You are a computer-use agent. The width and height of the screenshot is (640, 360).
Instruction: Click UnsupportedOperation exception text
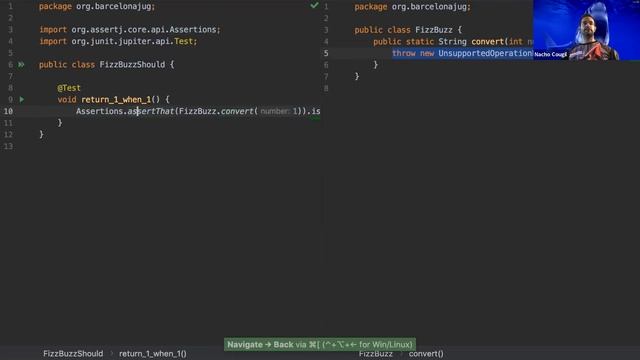click(x=485, y=53)
